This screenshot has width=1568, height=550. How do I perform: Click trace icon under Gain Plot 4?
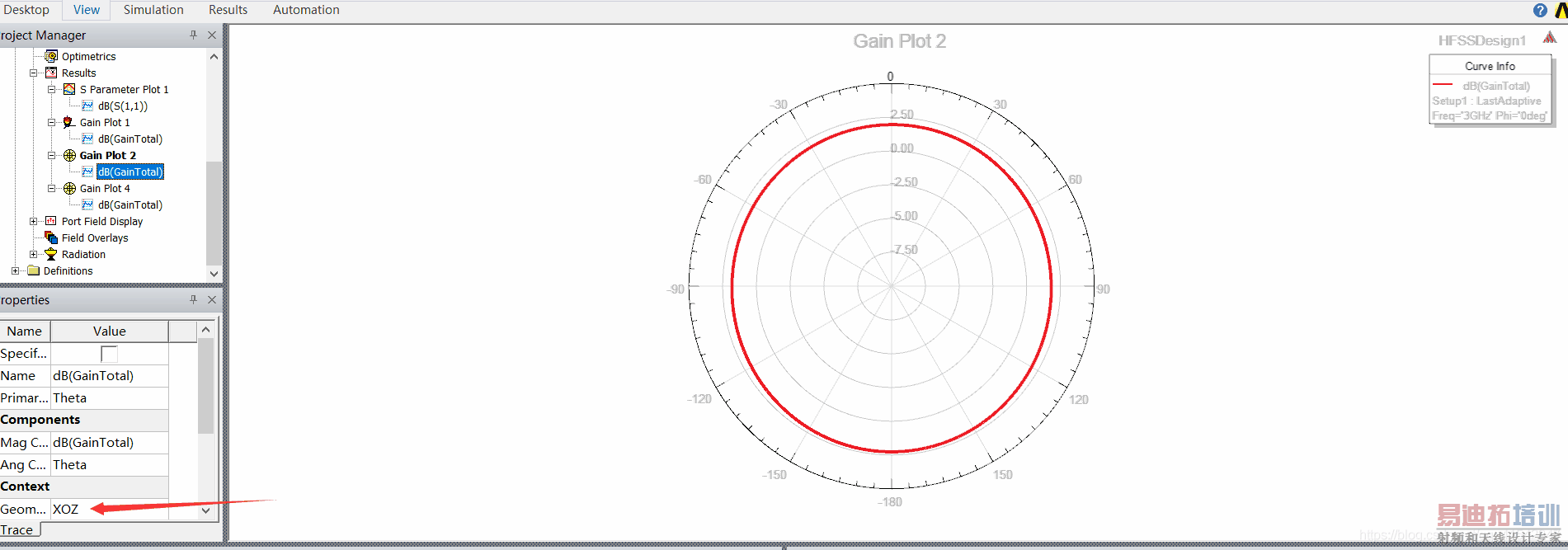pos(87,204)
